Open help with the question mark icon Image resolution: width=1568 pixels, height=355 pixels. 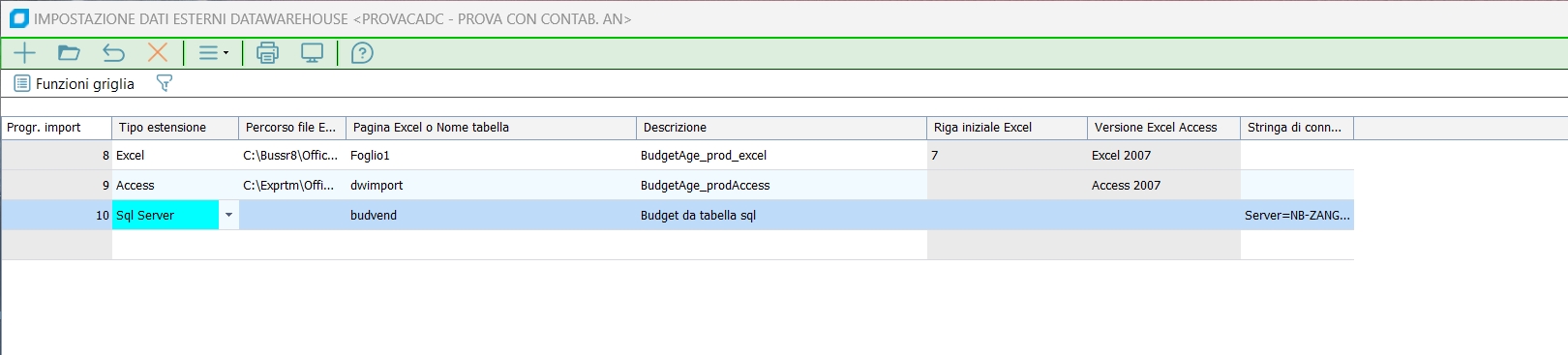(x=362, y=53)
